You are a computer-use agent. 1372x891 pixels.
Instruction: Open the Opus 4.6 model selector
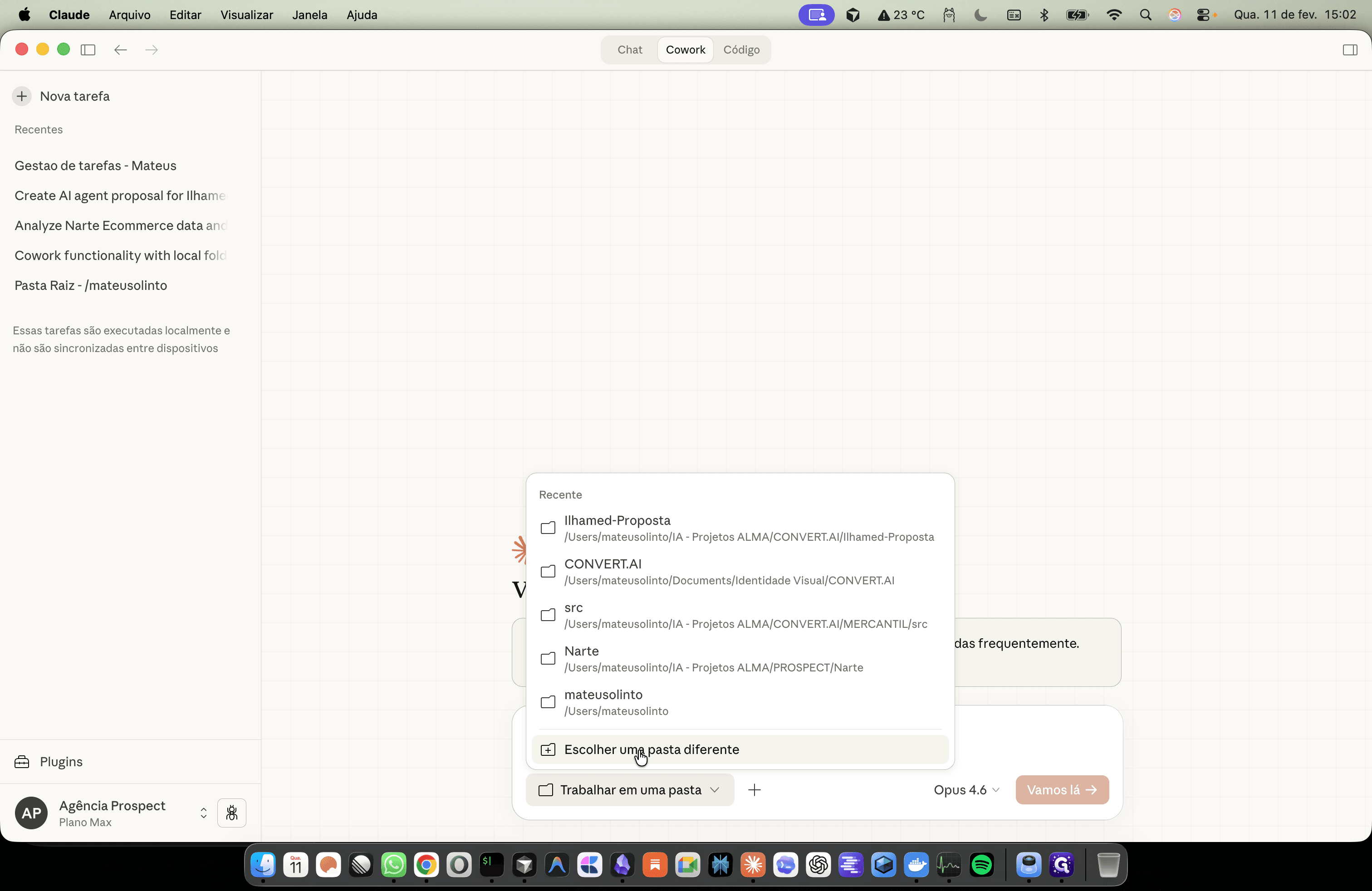click(966, 789)
